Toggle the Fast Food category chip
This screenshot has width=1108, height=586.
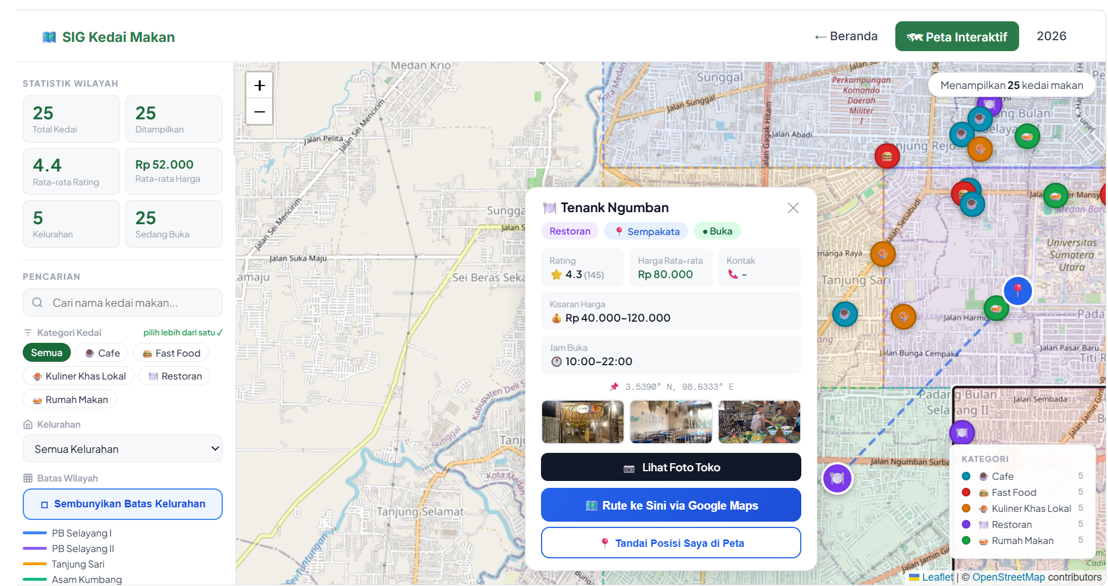click(x=170, y=353)
